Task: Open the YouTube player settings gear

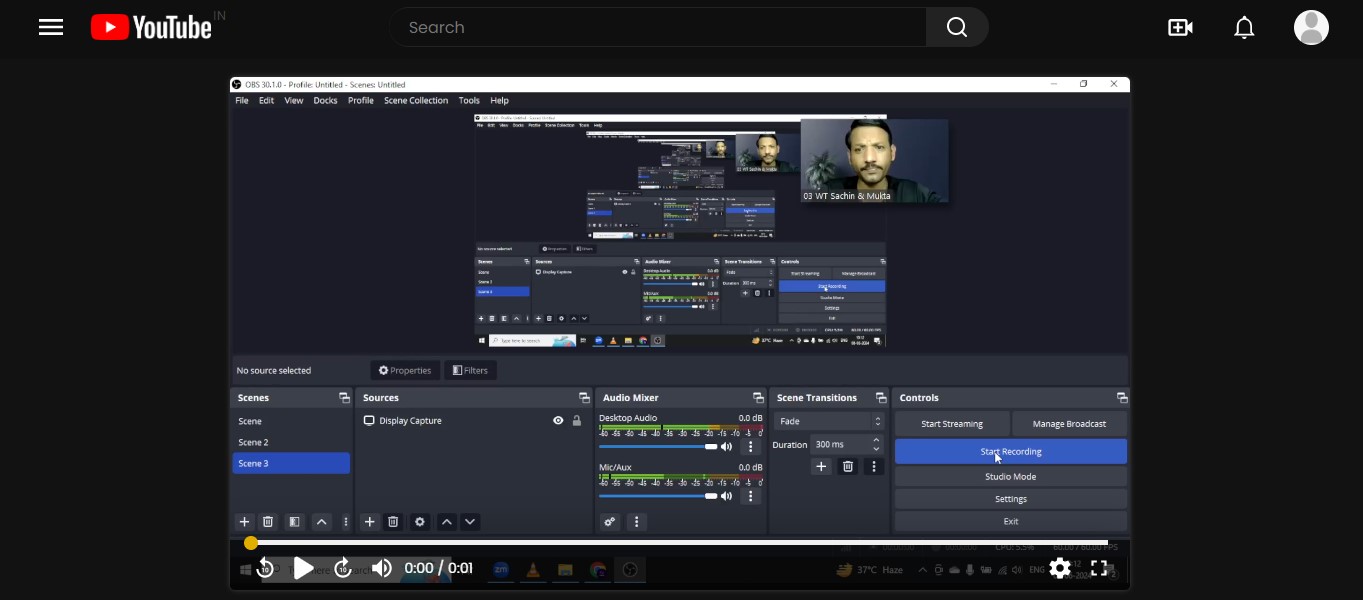Action: pyautogui.click(x=1060, y=568)
